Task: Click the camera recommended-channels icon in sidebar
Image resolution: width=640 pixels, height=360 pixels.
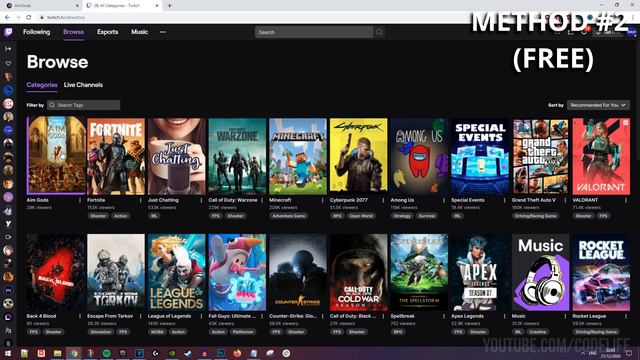Action: (8, 237)
